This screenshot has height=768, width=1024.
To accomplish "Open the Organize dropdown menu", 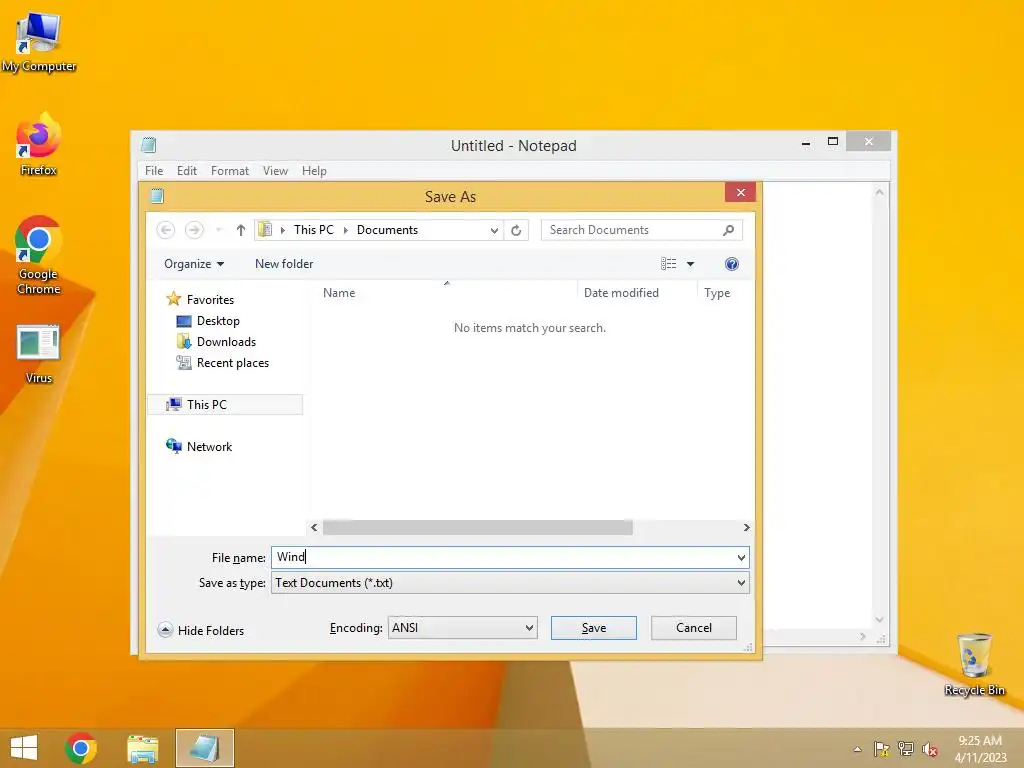I will click(194, 264).
